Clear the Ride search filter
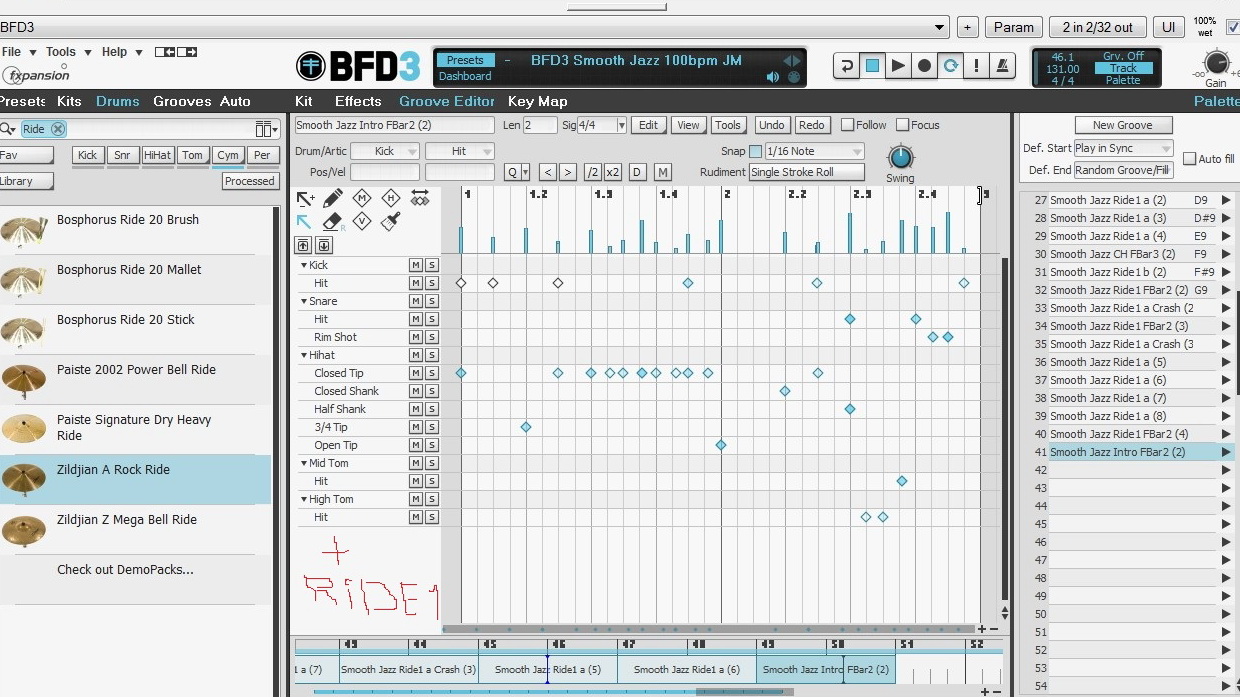This screenshot has width=1240, height=697. [58, 129]
